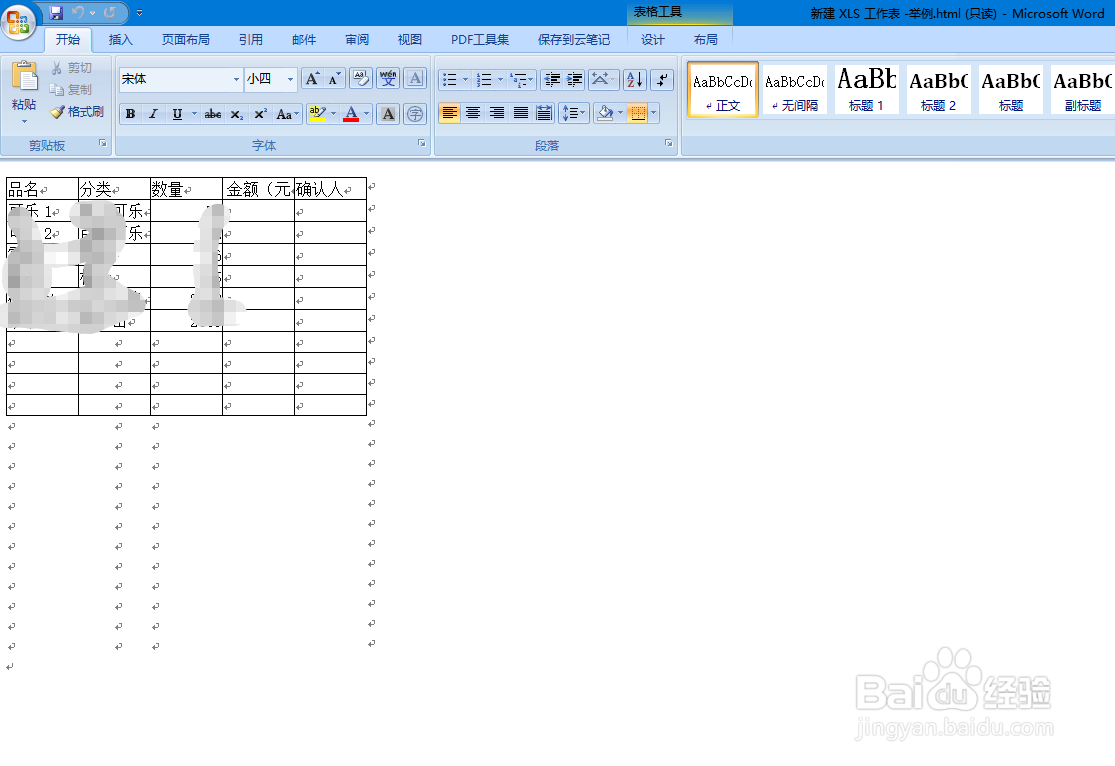The image size is (1115, 766).
Task: Increase paragraph indent
Action: [575, 79]
